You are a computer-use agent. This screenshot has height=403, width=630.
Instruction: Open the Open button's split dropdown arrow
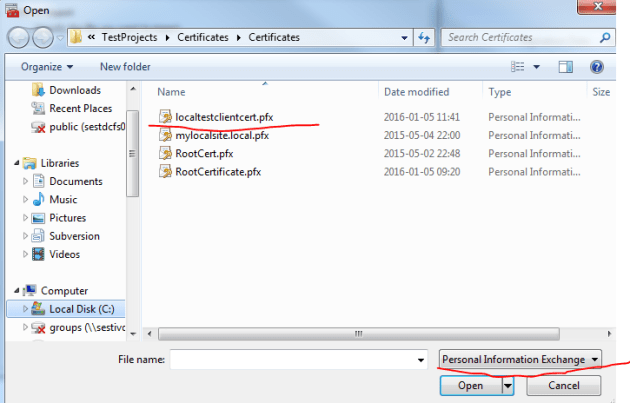508,386
